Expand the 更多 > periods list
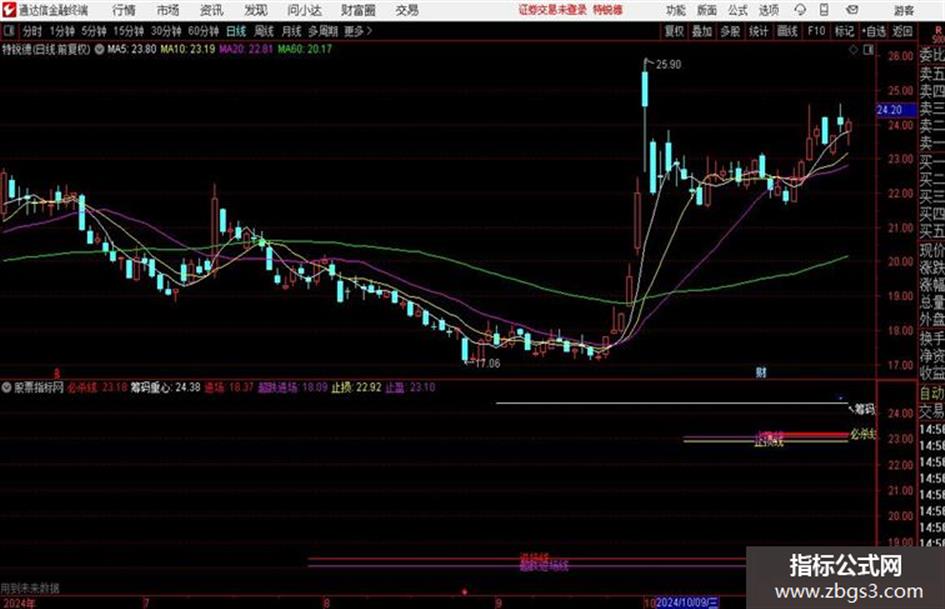The image size is (945, 609). point(358,31)
